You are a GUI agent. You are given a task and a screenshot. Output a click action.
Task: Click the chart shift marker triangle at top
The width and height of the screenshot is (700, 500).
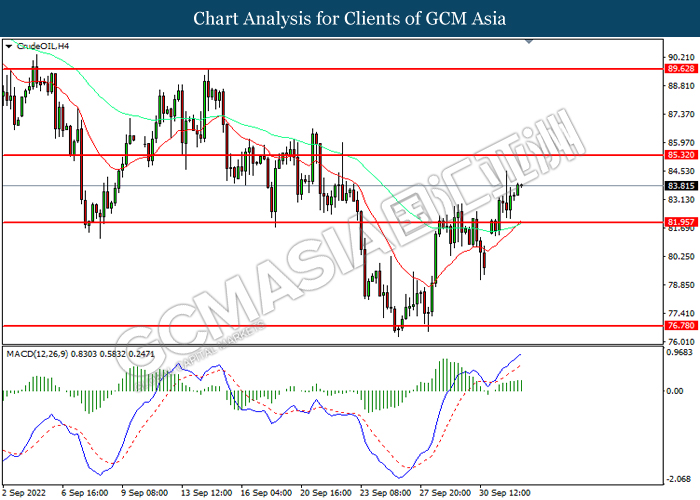pyautogui.click(x=529, y=41)
